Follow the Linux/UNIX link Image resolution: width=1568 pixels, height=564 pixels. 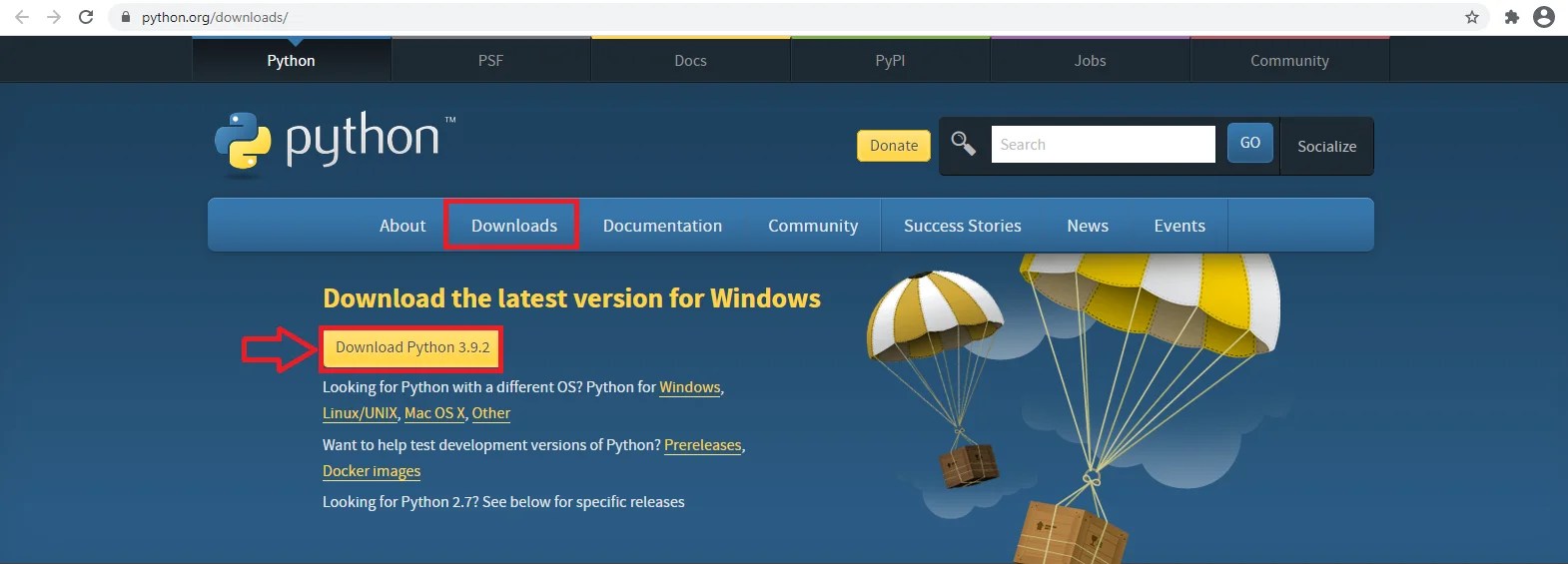pyautogui.click(x=360, y=413)
